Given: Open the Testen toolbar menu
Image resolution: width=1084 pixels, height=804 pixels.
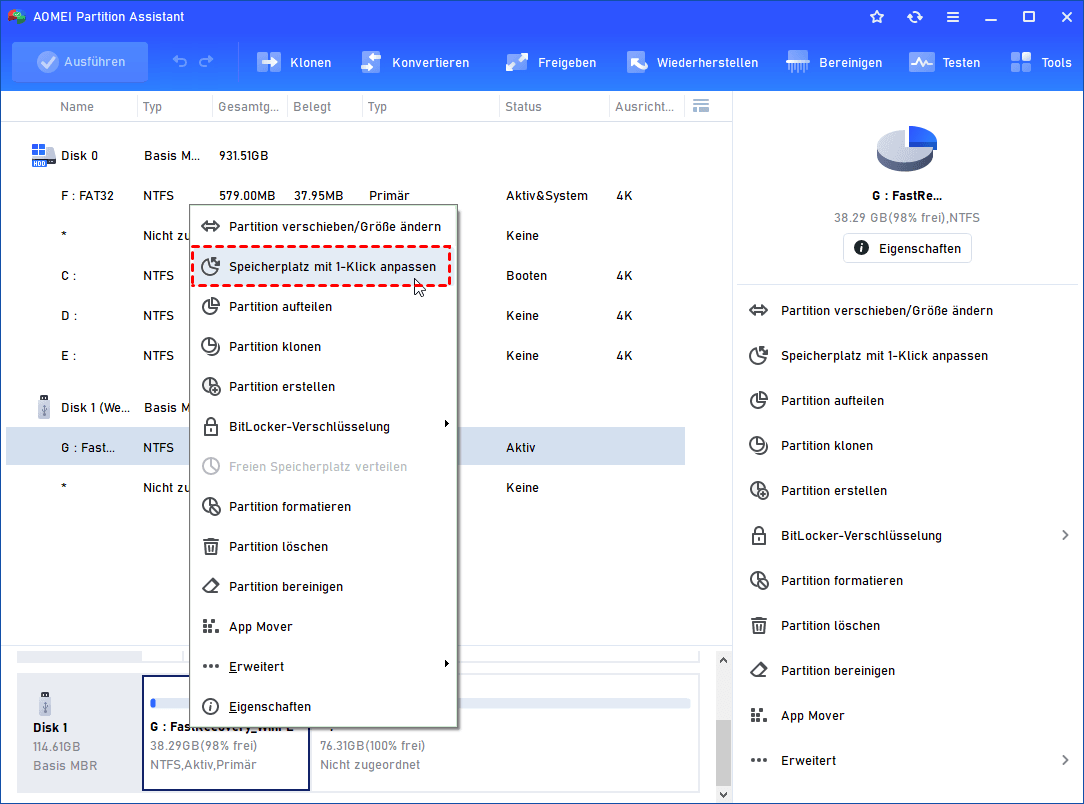Looking at the screenshot, I should point(944,62).
